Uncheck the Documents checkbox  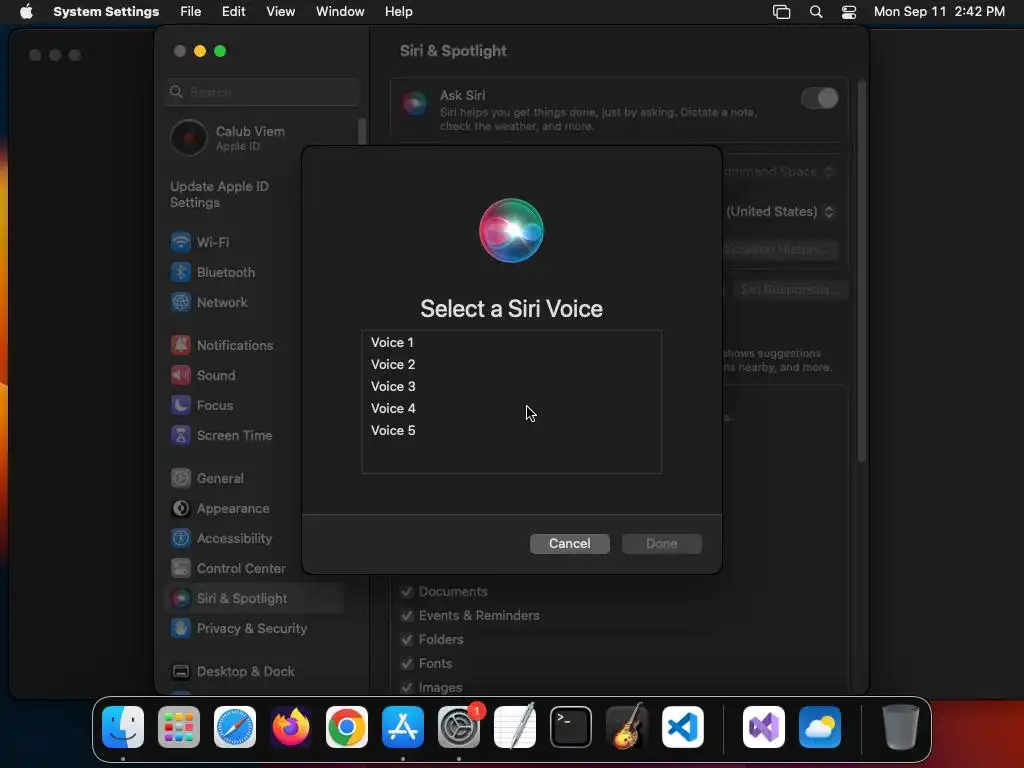(407, 592)
